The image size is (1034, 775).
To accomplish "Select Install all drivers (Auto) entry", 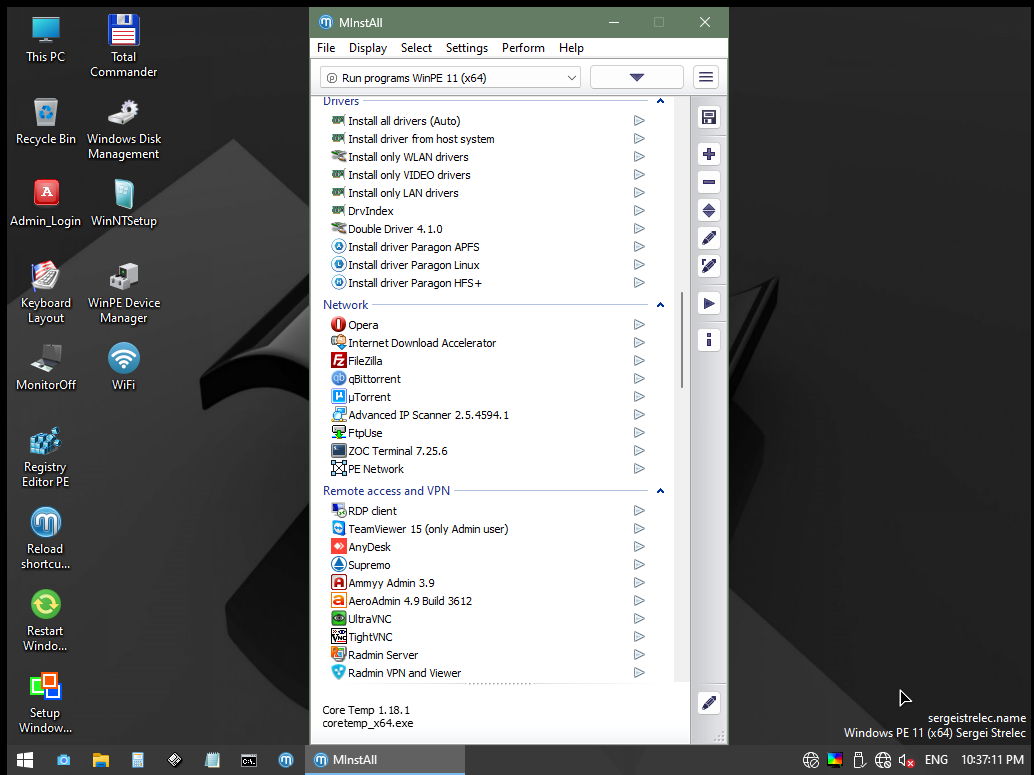I will coord(404,121).
